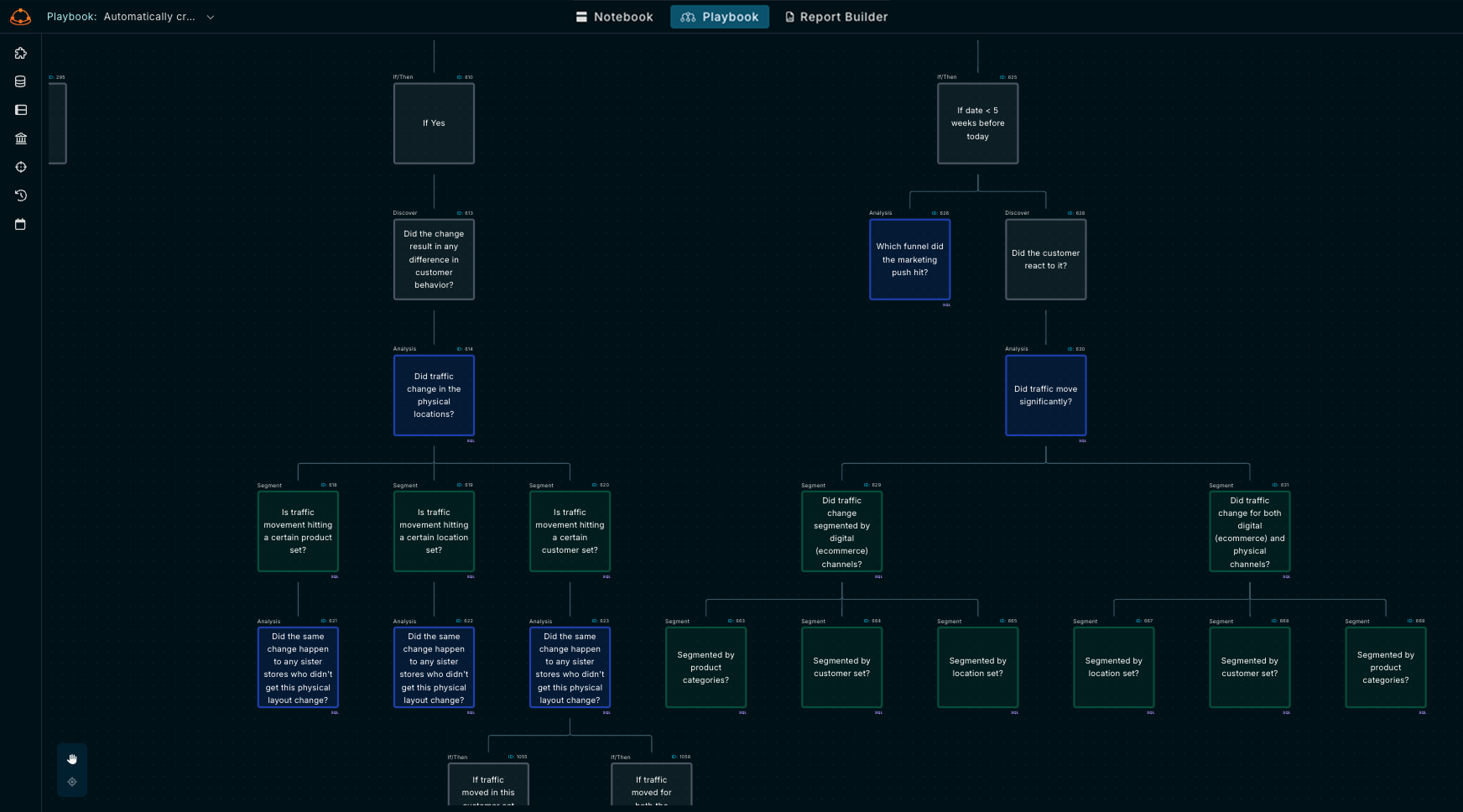Select 'Which funnel did the marketing push hit?' node
The width and height of the screenshot is (1463, 812).
tap(909, 259)
